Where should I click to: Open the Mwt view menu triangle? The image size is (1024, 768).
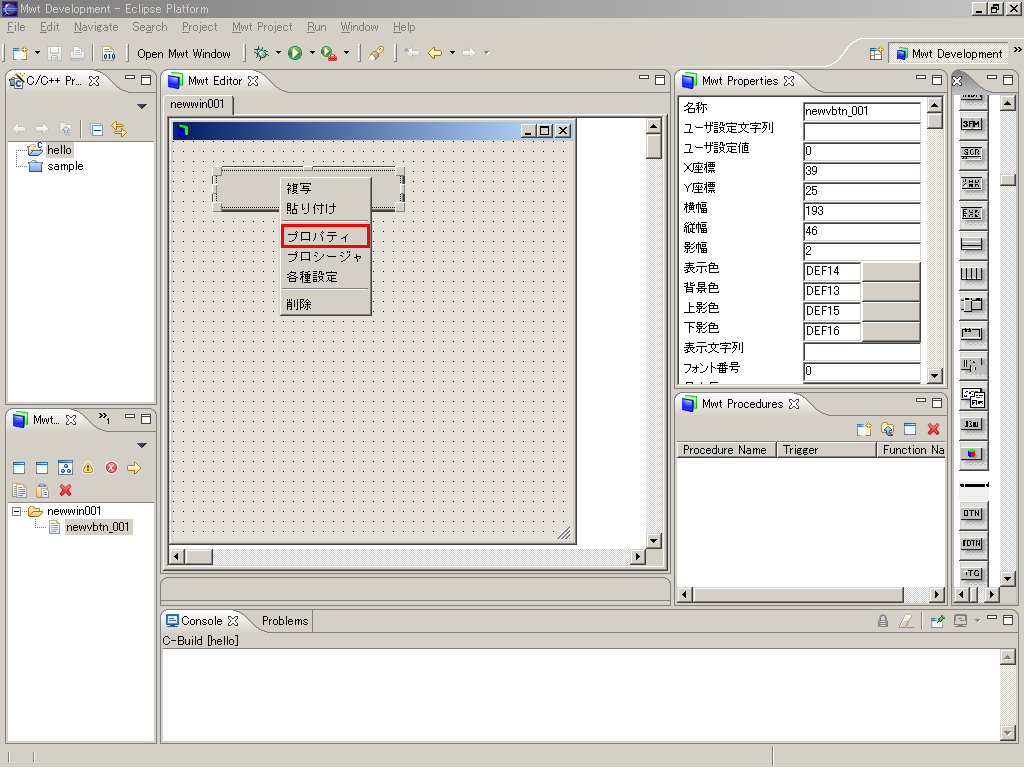point(142,445)
